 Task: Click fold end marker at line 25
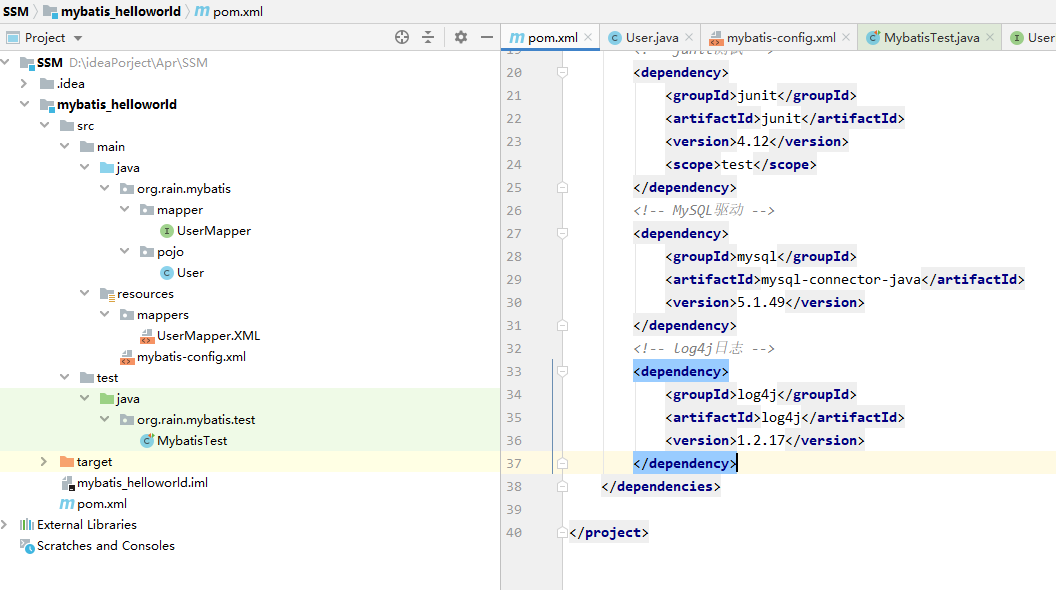[x=562, y=187]
